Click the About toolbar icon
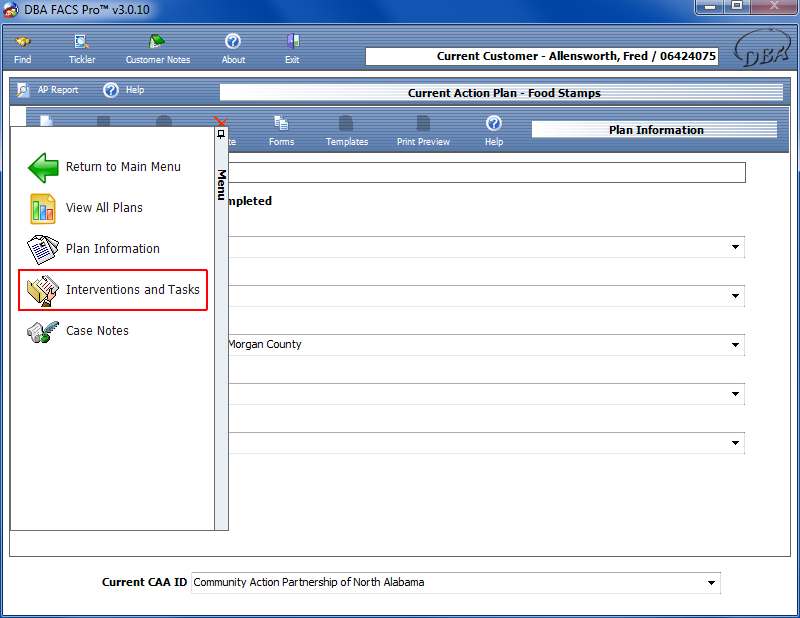The height and width of the screenshot is (618, 800). pos(233,48)
